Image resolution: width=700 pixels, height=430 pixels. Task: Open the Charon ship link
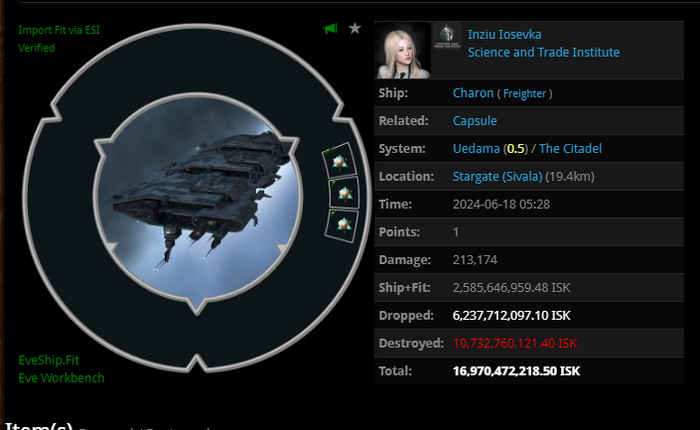(x=473, y=93)
